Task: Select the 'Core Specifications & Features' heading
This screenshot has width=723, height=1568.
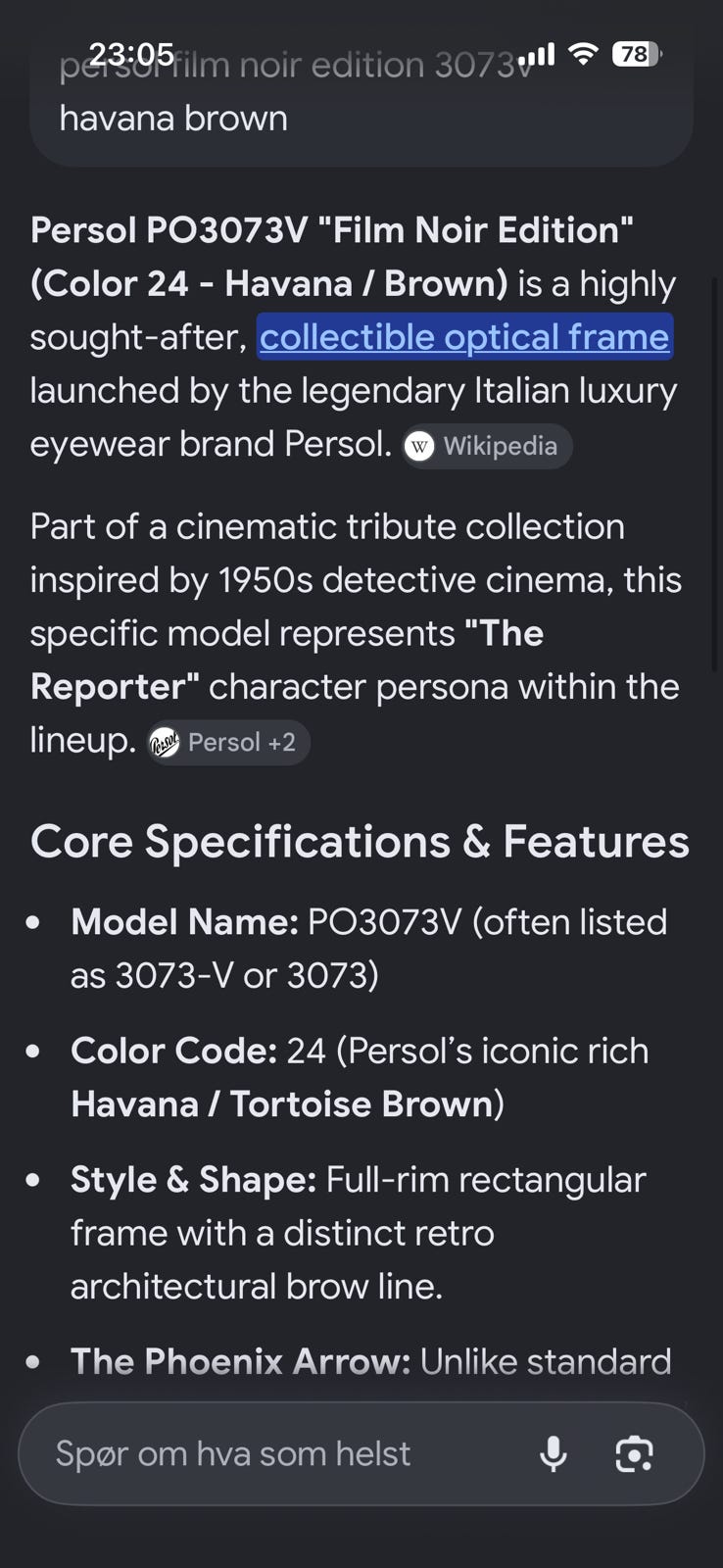Action: (x=360, y=841)
